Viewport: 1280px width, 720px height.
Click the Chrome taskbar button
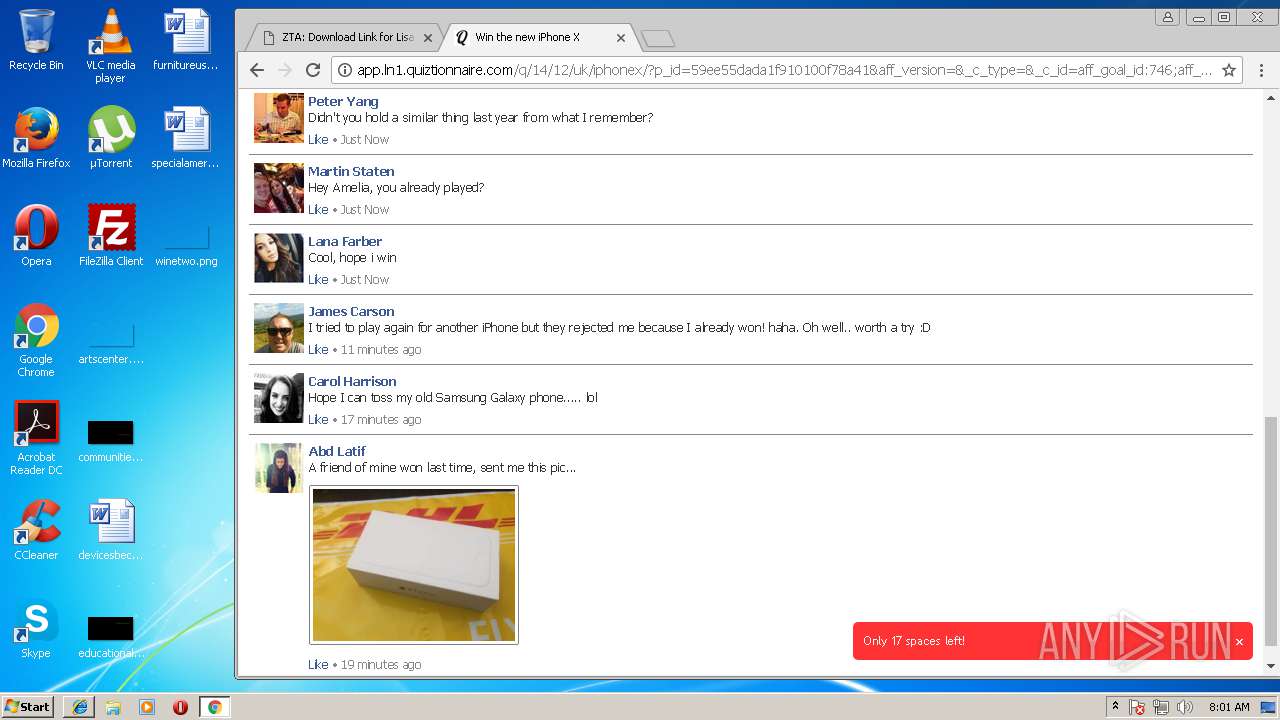pos(214,707)
